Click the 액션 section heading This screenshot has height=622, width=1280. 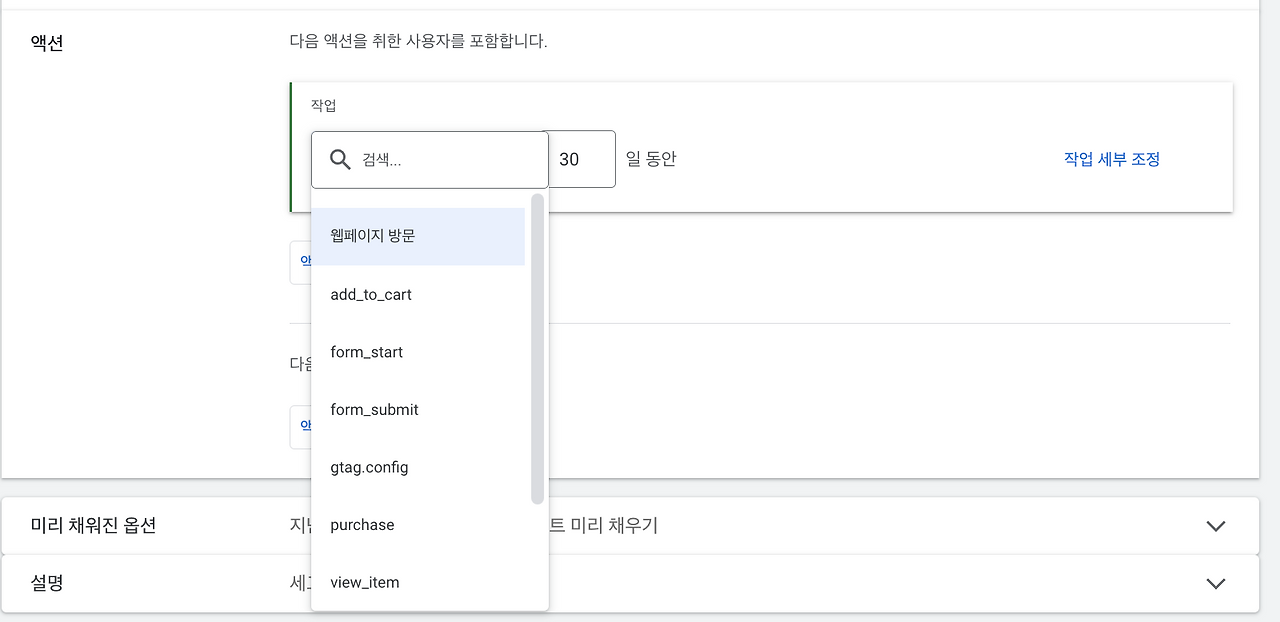pyautogui.click(x=45, y=43)
